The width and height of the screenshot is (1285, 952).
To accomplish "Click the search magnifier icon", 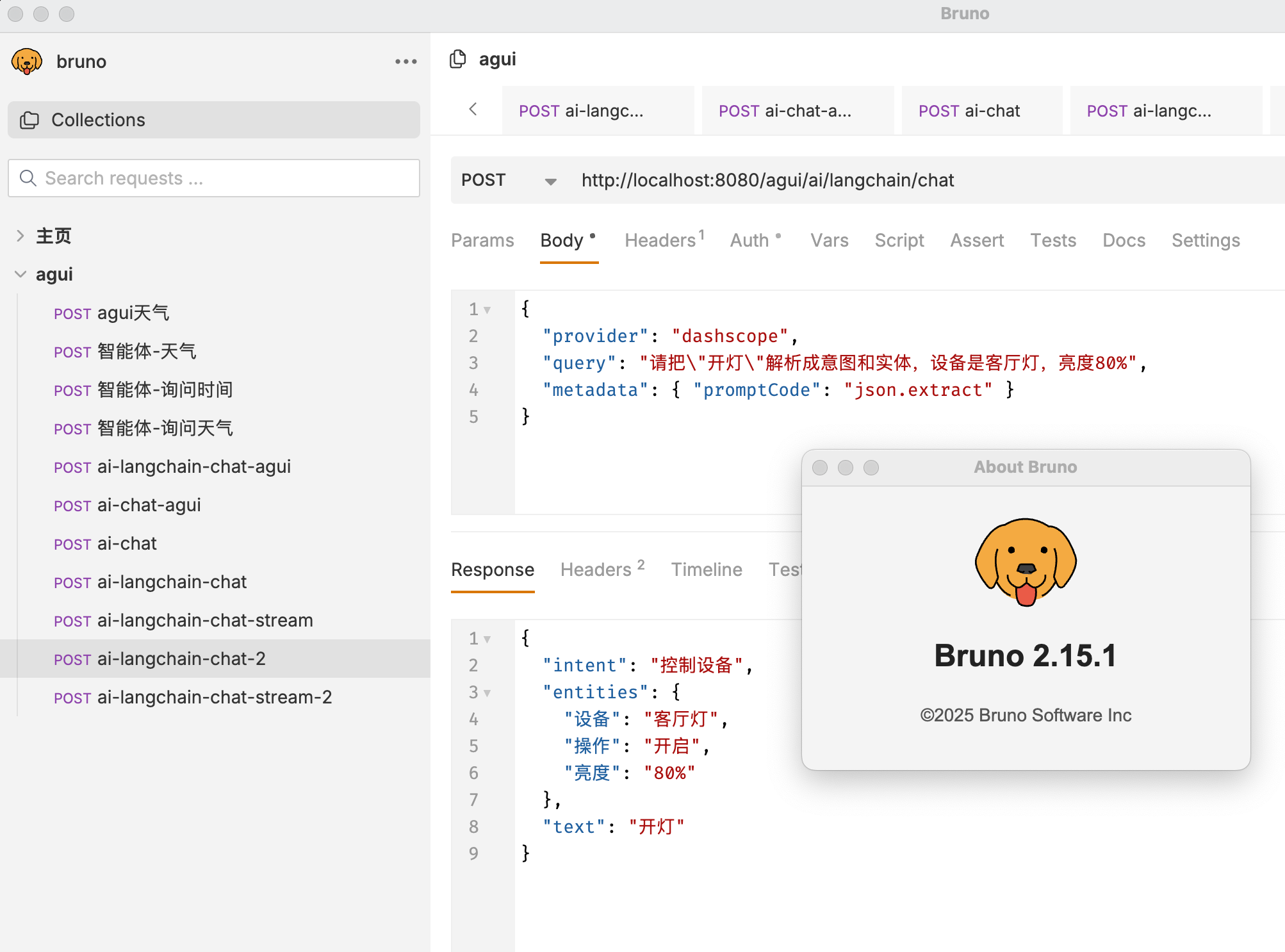I will [28, 178].
